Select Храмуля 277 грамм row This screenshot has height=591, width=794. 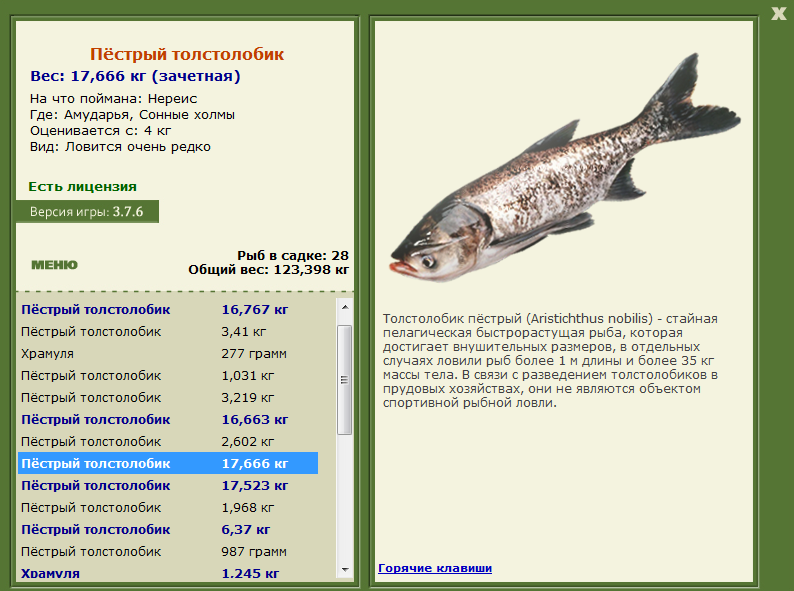pyautogui.click(x=168, y=353)
